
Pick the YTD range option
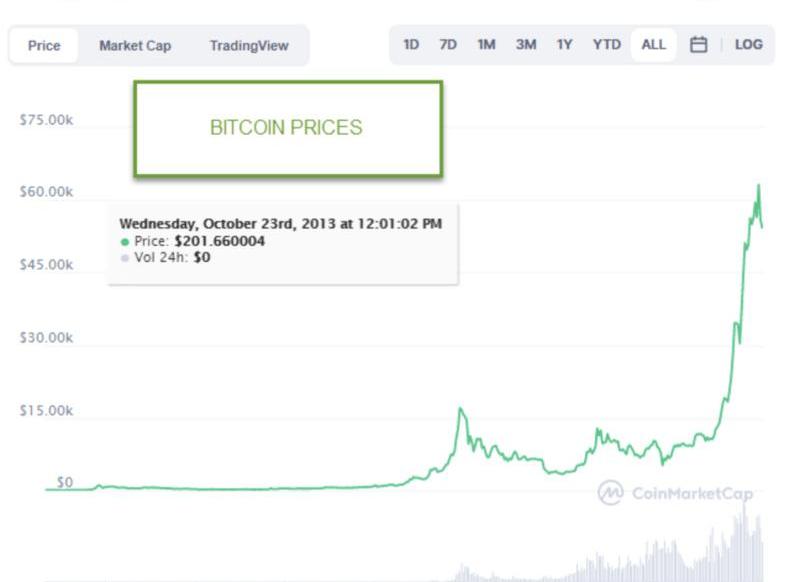[x=606, y=45]
